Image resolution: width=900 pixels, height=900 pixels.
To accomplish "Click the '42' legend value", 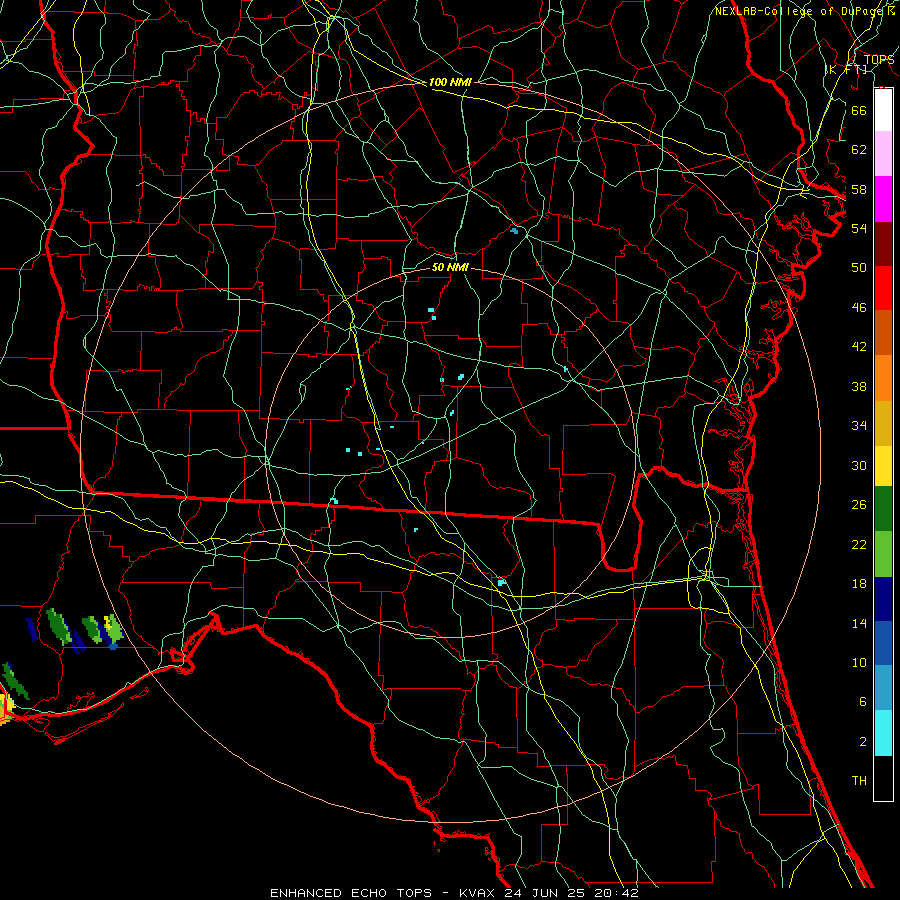I will pyautogui.click(x=859, y=347).
